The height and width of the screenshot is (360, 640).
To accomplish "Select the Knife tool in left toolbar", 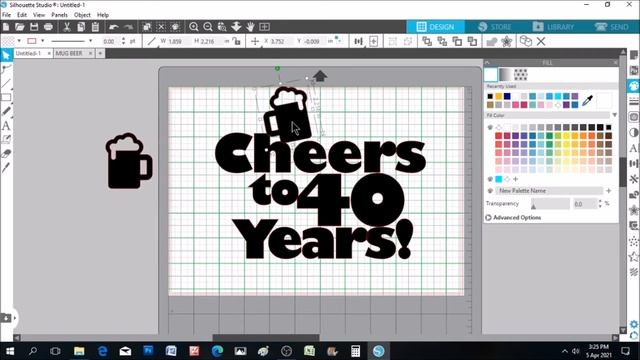I will pyautogui.click(x=6, y=167).
